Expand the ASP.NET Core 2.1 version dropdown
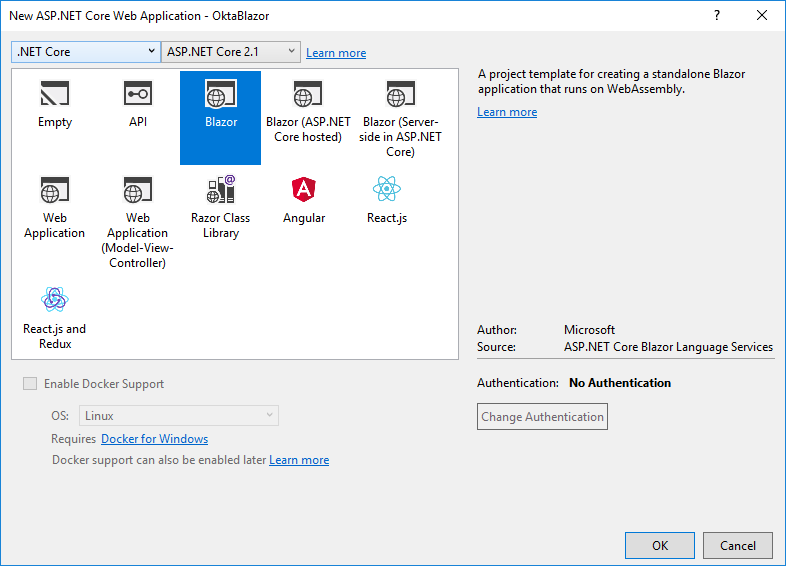The width and height of the screenshot is (786, 566). pos(231,51)
